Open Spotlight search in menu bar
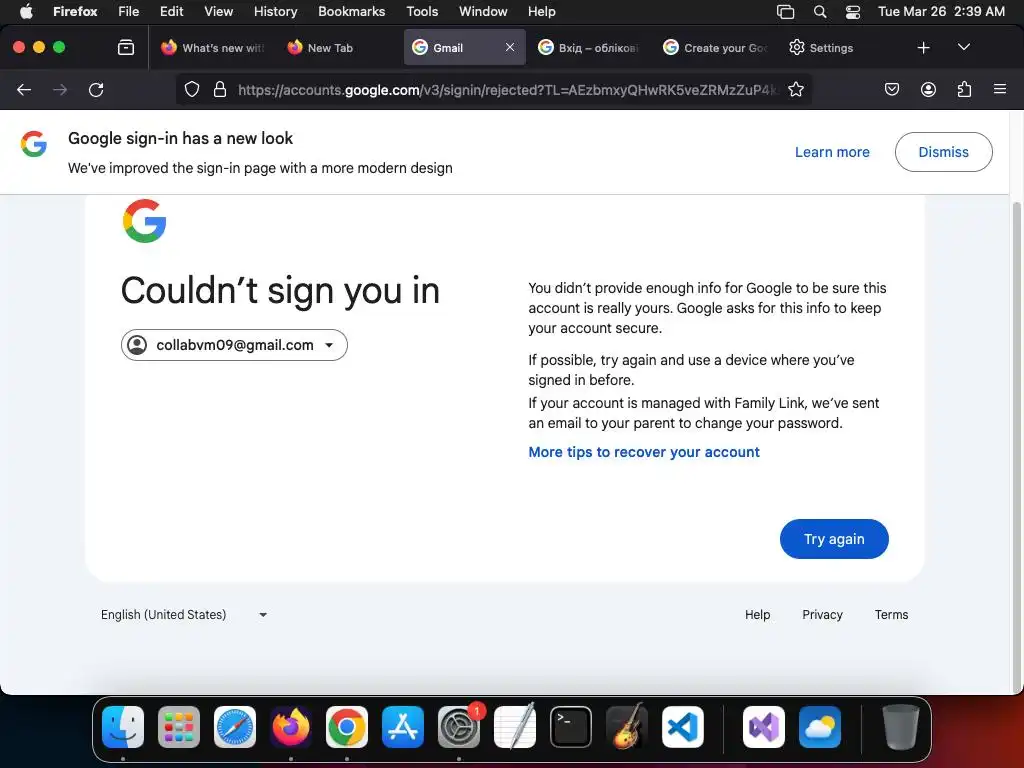This screenshot has height=768, width=1024. click(x=820, y=12)
